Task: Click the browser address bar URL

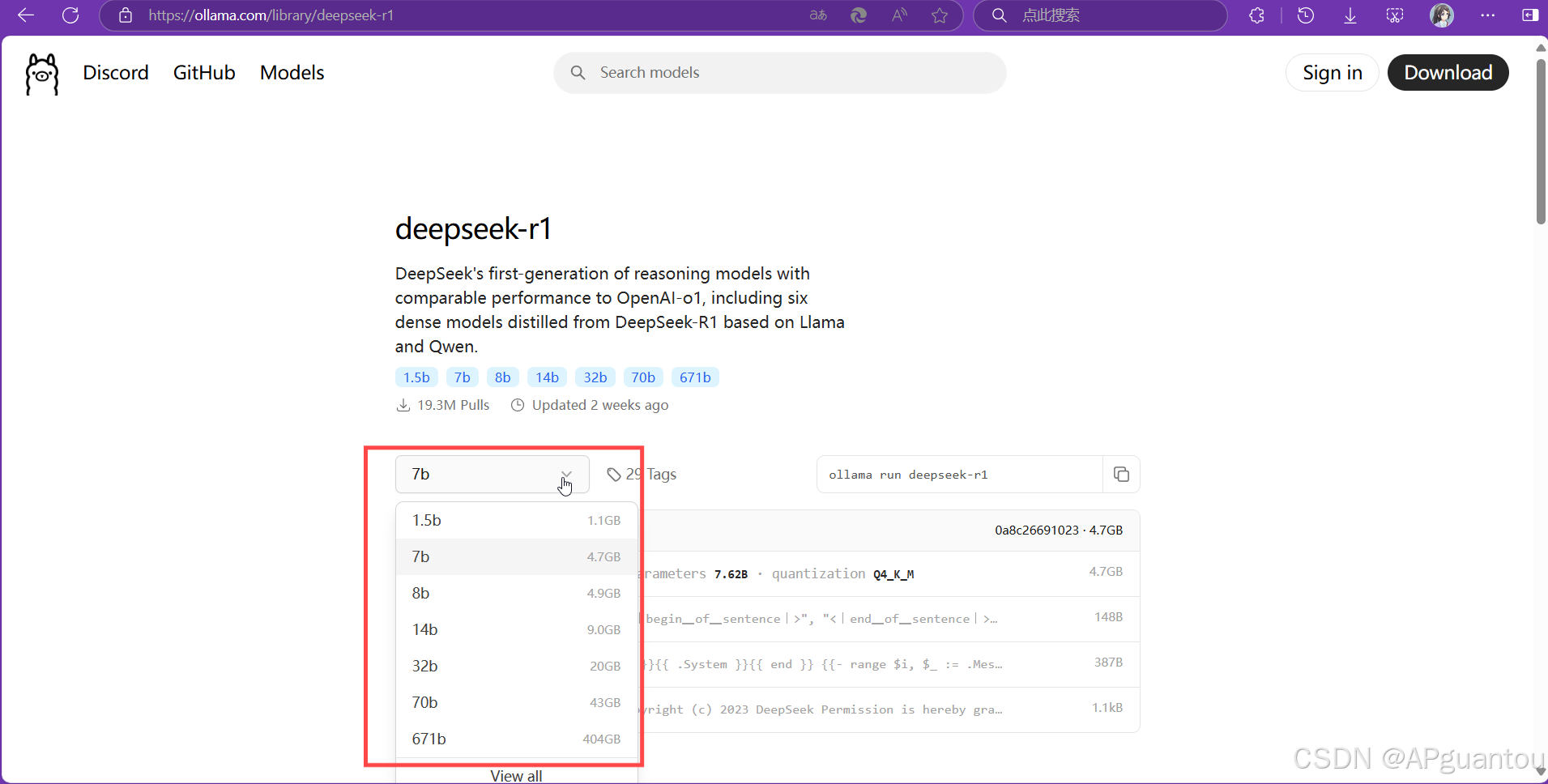Action: [x=271, y=15]
